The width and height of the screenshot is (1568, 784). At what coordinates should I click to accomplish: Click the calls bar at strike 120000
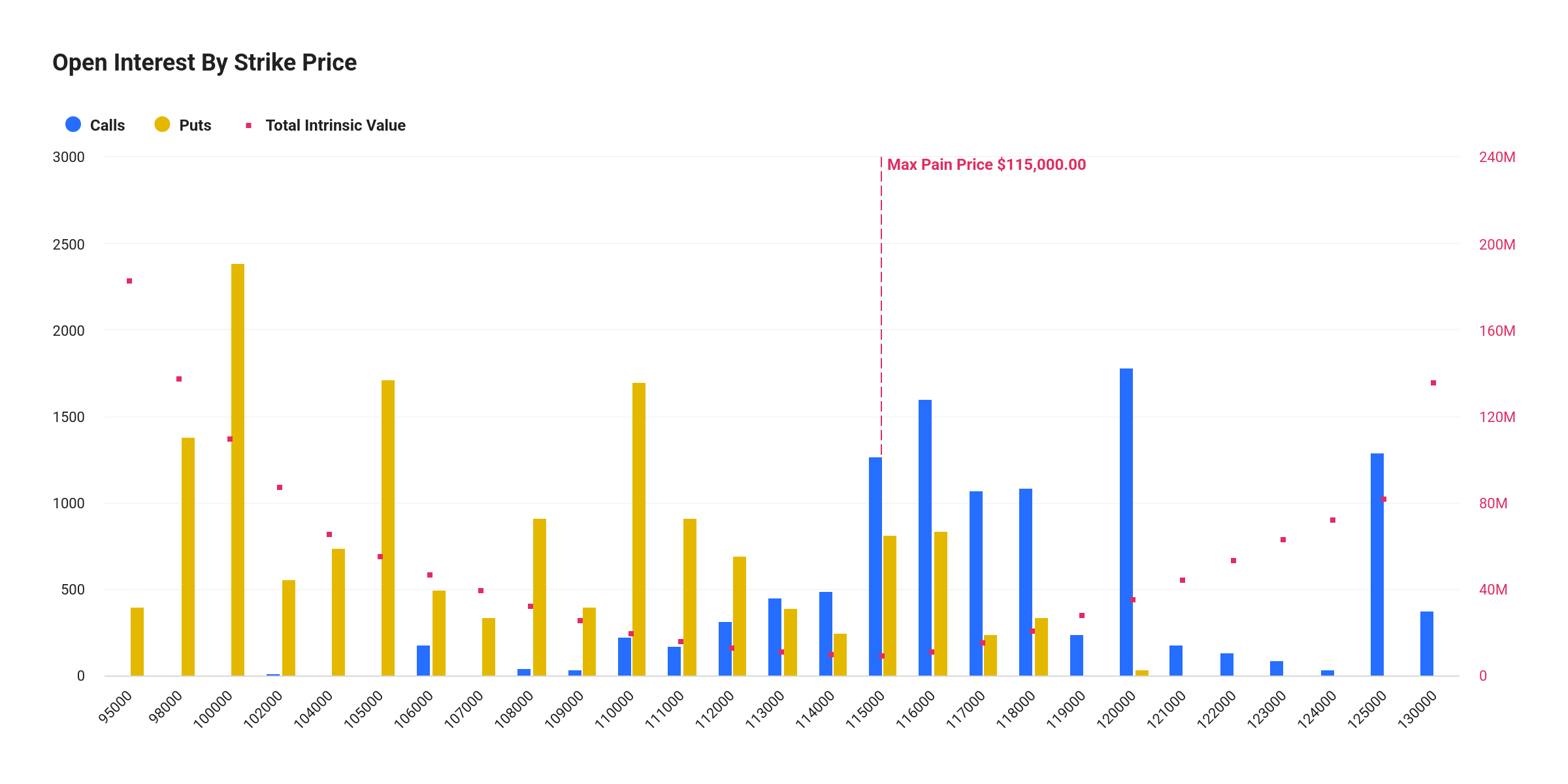coord(1126,521)
